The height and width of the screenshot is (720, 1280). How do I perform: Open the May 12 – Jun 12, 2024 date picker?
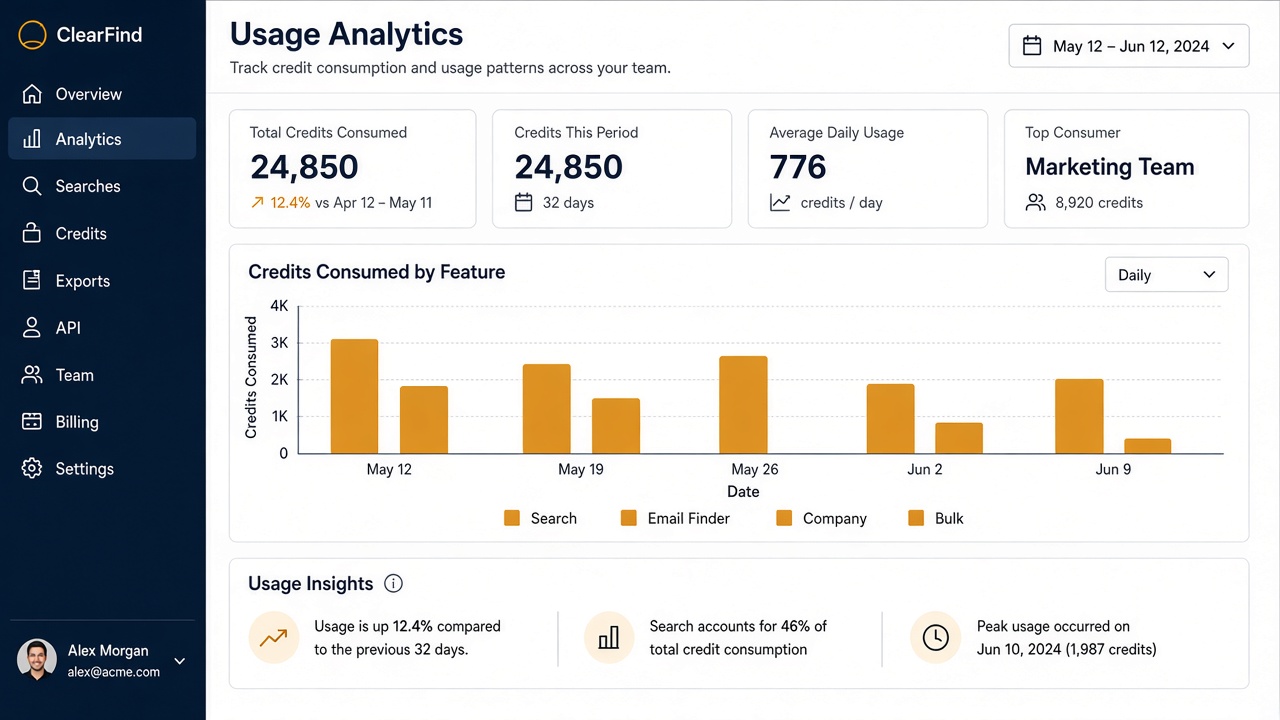tap(1129, 46)
